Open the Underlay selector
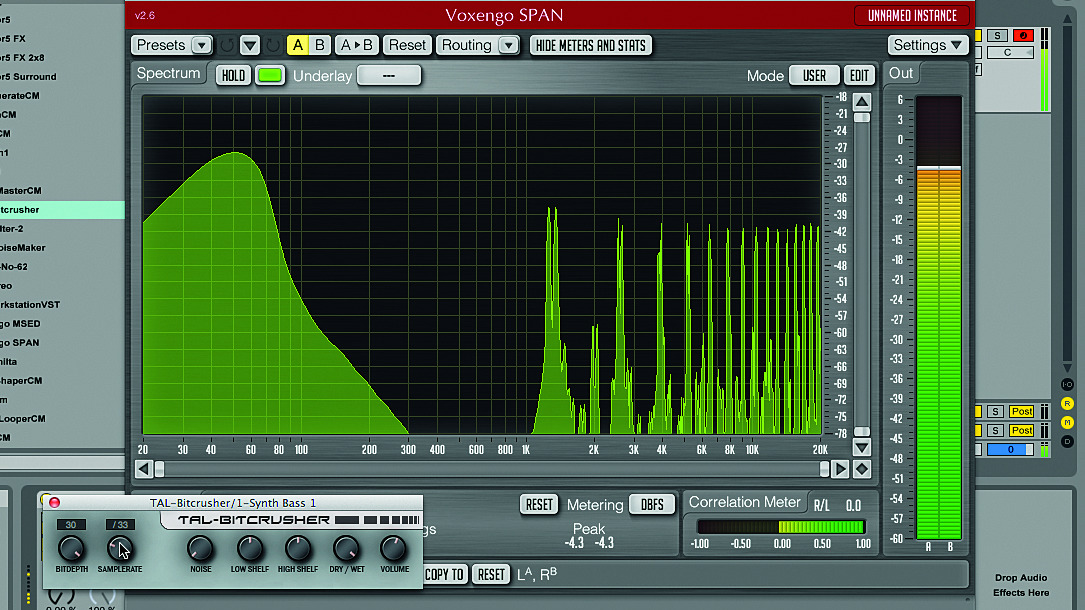The width and height of the screenshot is (1085, 610). (x=388, y=75)
